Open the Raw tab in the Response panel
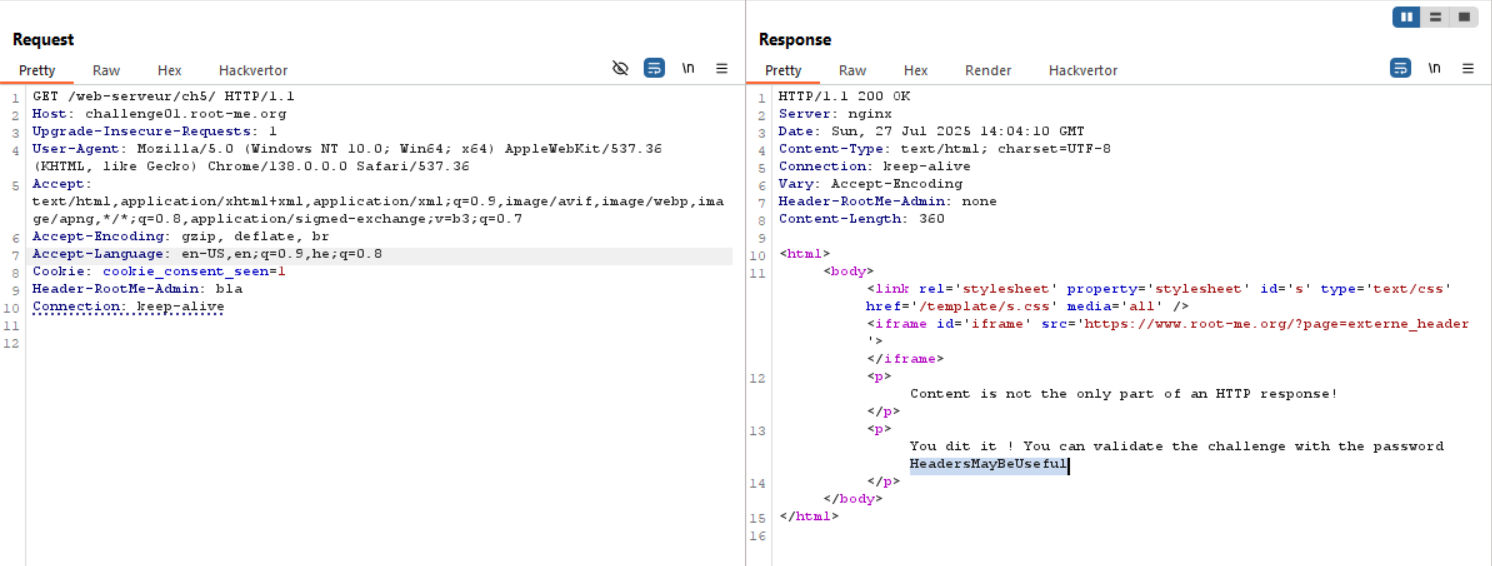Image resolution: width=1492 pixels, height=566 pixels. coord(852,70)
